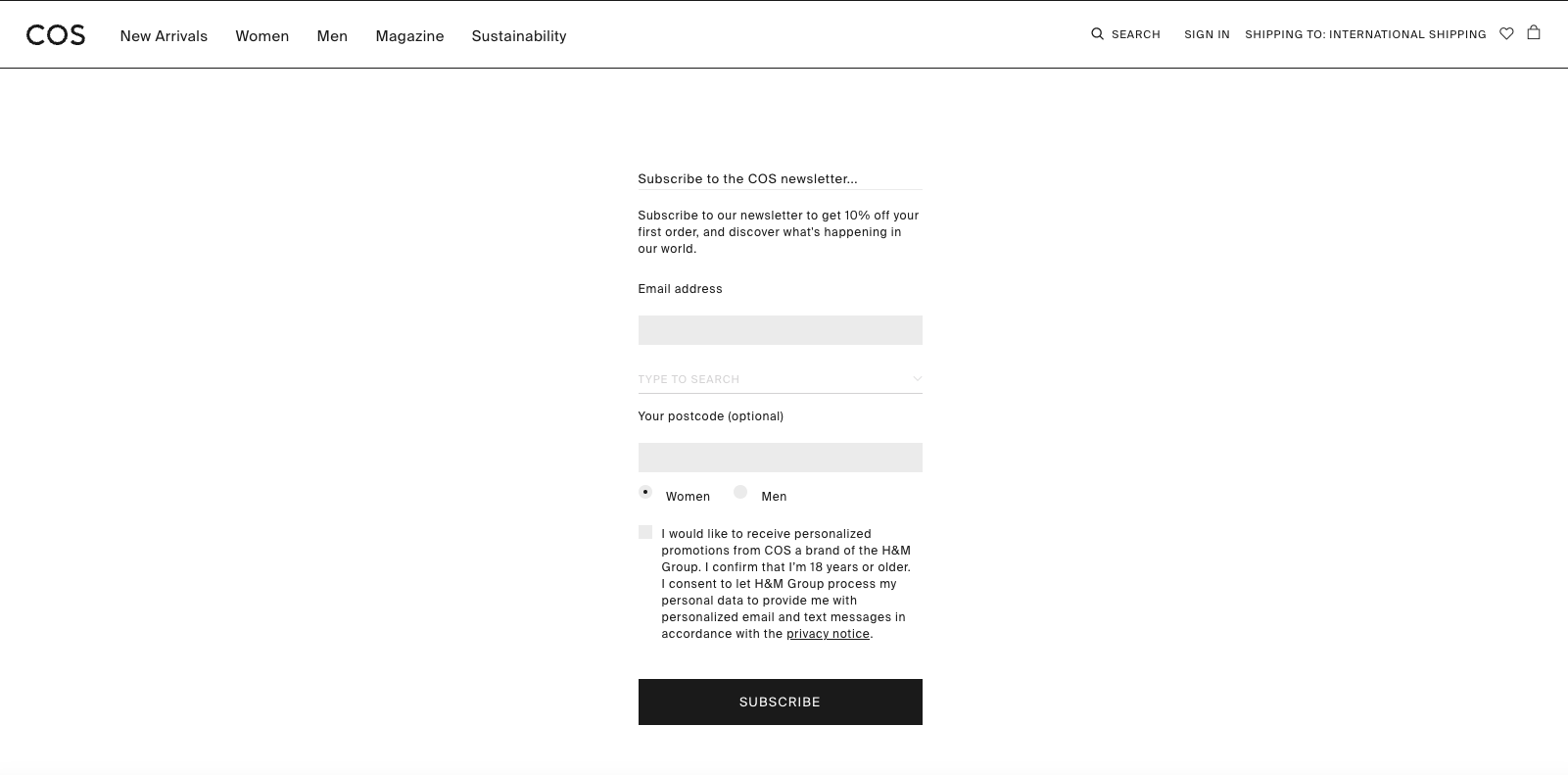The image size is (1568, 775).
Task: Change Shipping To International Shipping selector
Action: 1365,34
